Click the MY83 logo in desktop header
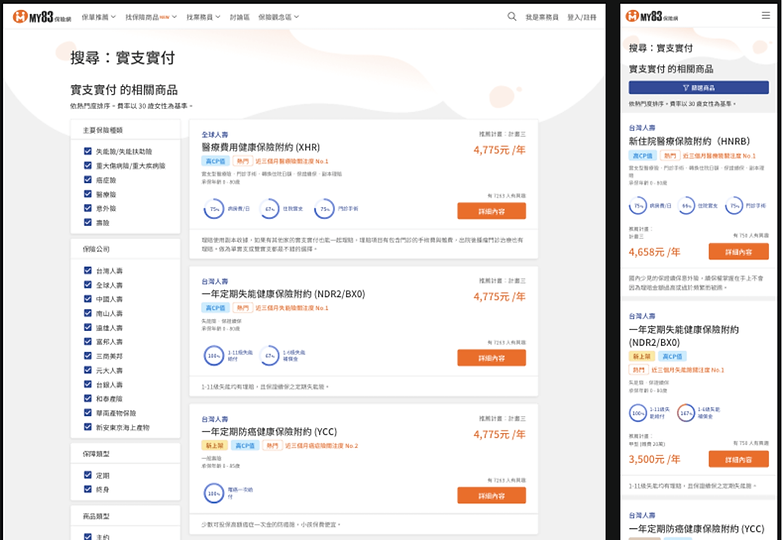This screenshot has width=782, height=540. (x=42, y=16)
